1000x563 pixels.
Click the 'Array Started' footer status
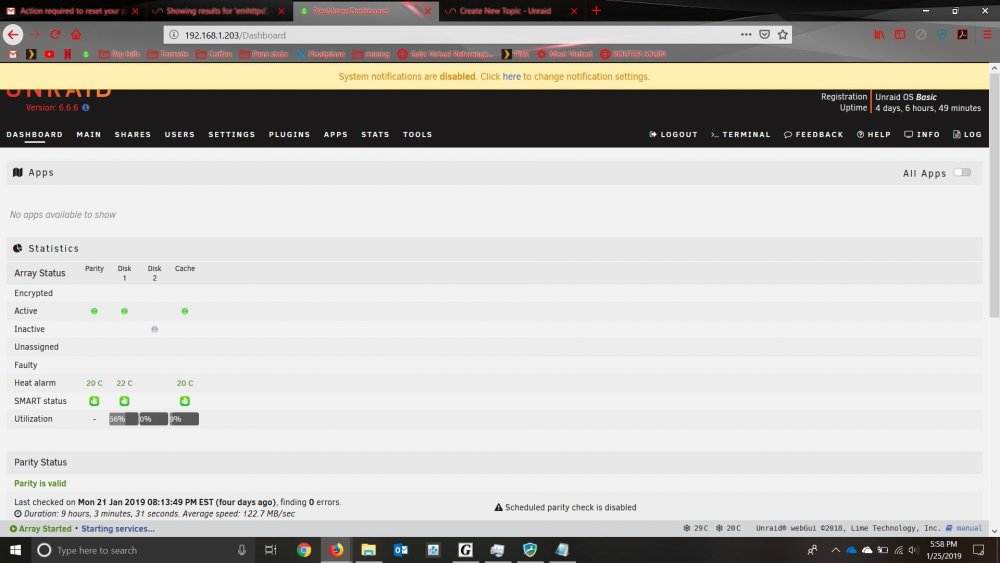pyautogui.click(x=41, y=529)
